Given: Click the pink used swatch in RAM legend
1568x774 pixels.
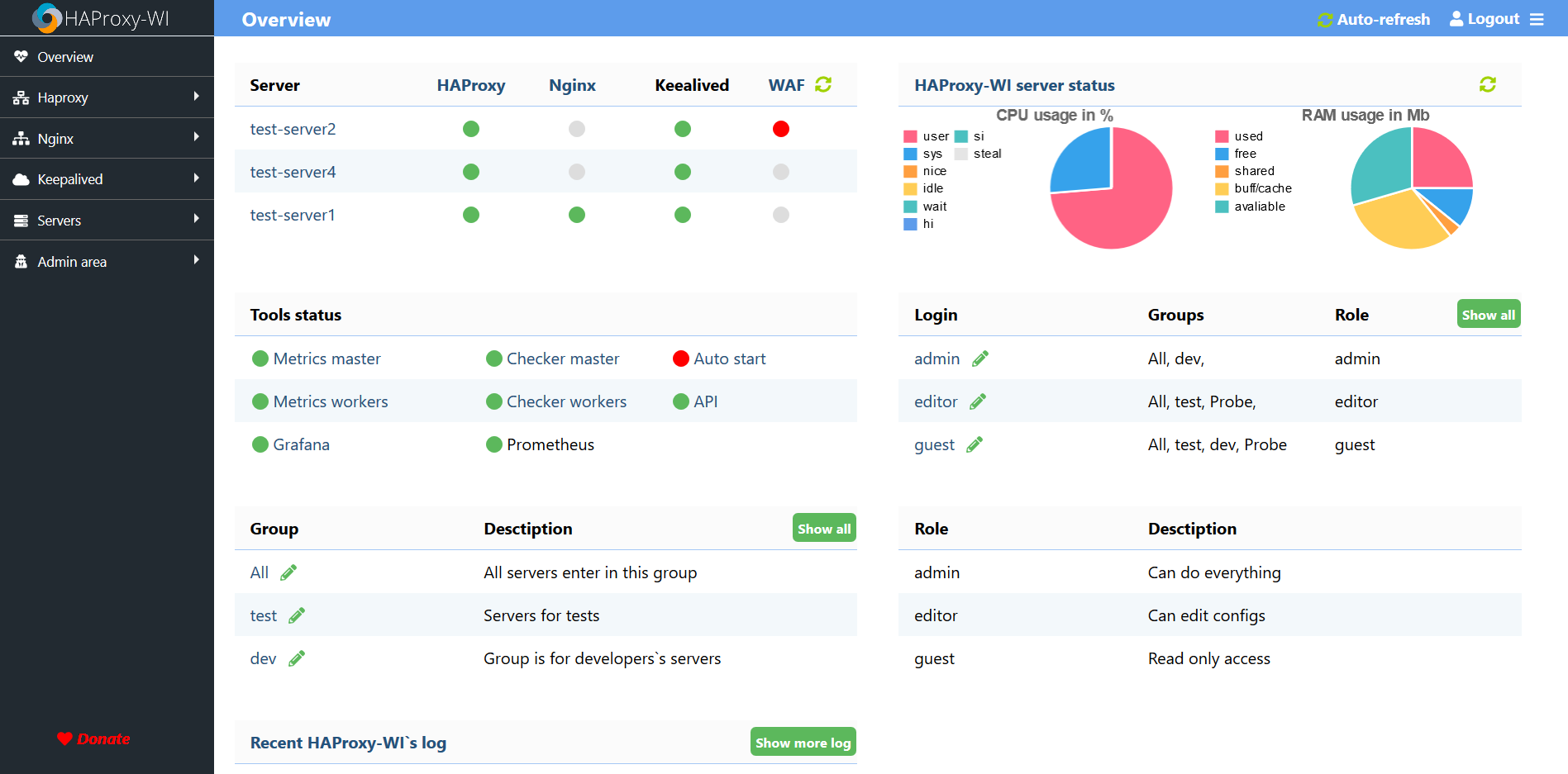Looking at the screenshot, I should (x=1221, y=135).
